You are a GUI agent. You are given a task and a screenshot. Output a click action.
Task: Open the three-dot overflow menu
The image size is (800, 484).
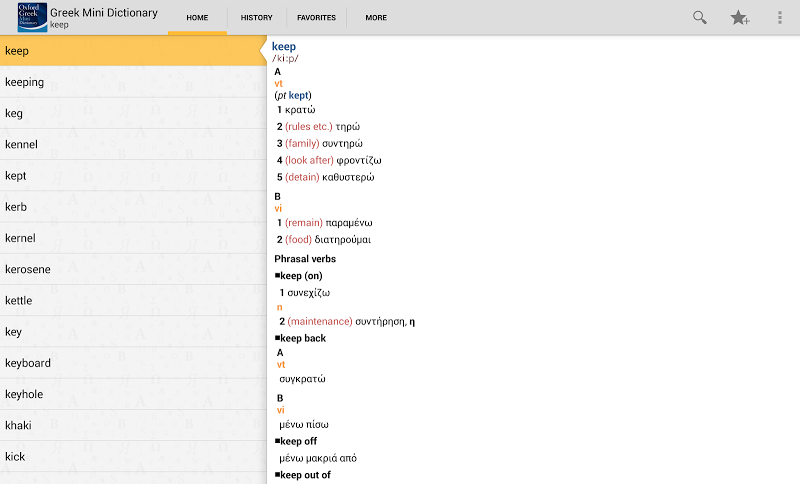point(780,17)
